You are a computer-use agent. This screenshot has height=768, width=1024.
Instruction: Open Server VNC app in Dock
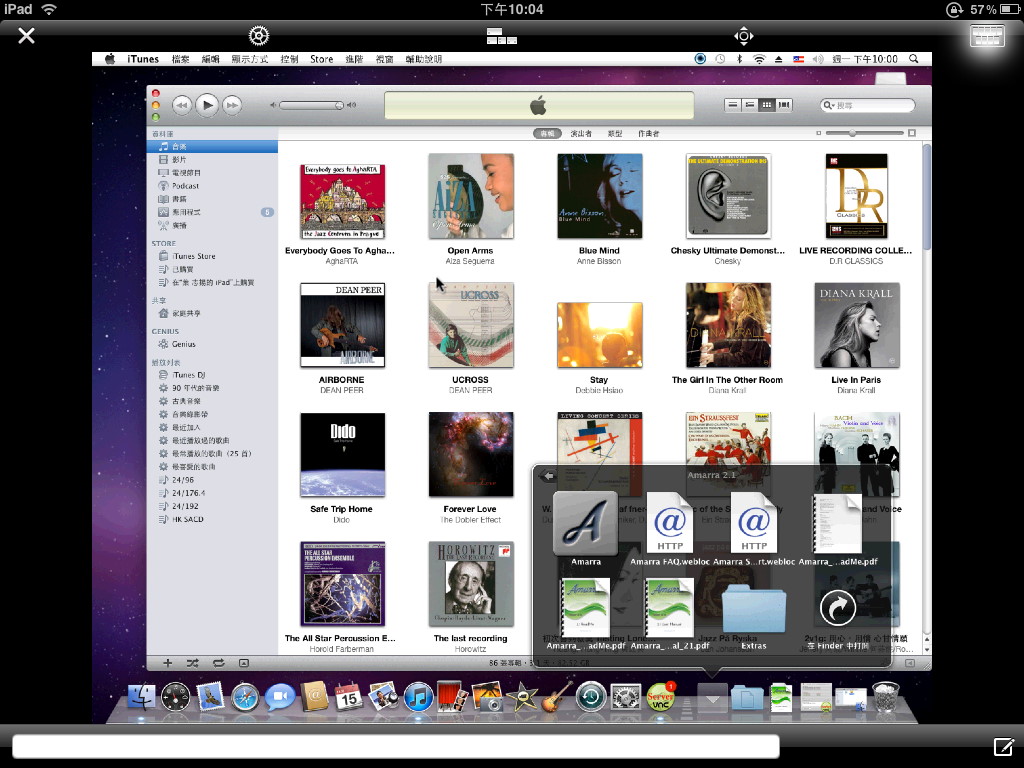pyautogui.click(x=660, y=697)
